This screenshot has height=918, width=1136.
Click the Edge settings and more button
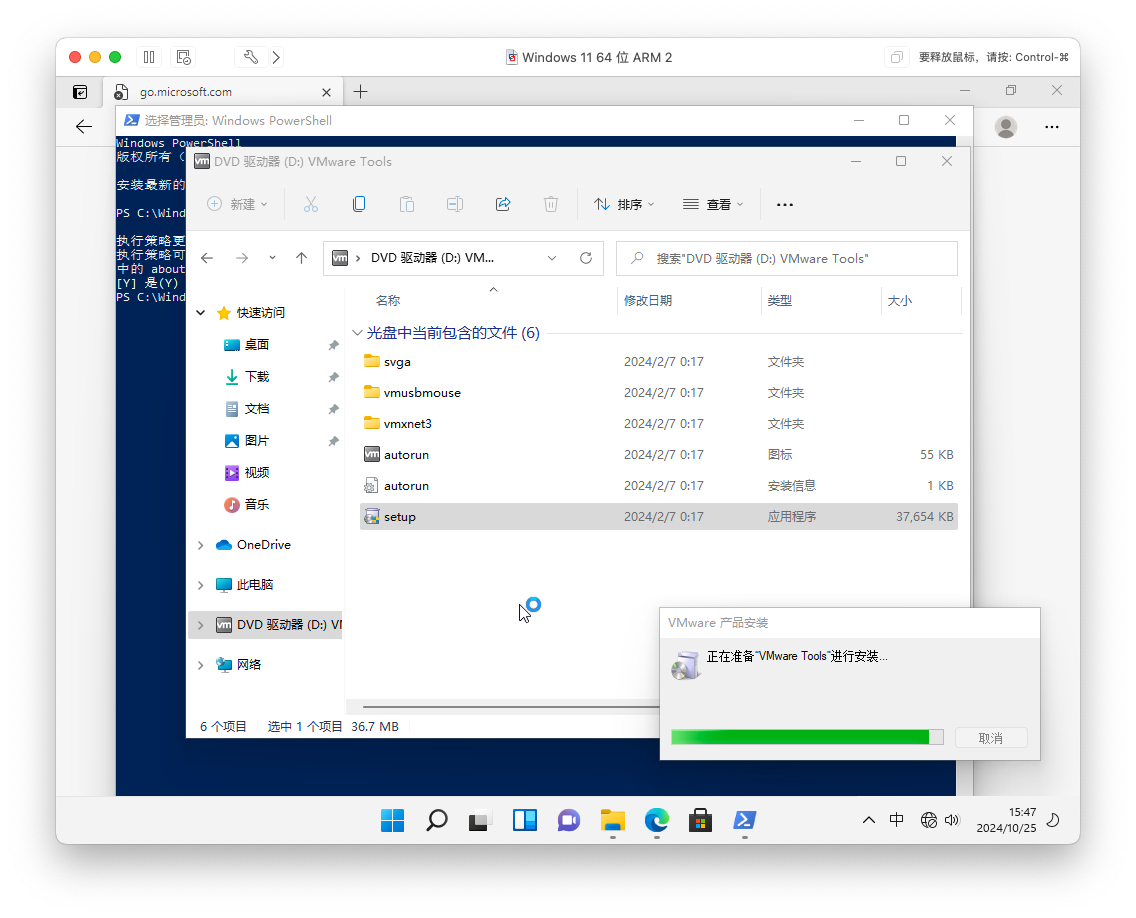(1052, 127)
